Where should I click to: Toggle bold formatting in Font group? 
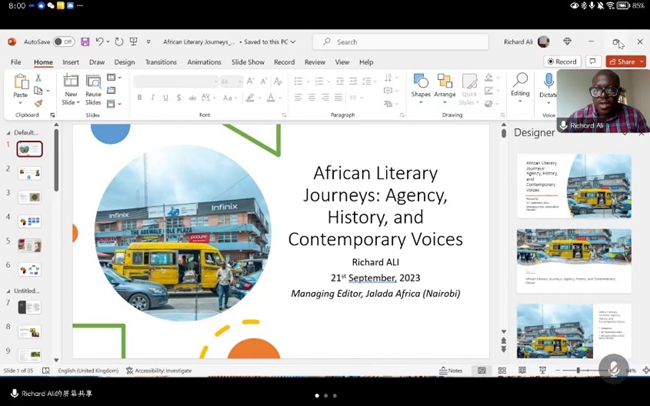point(139,98)
